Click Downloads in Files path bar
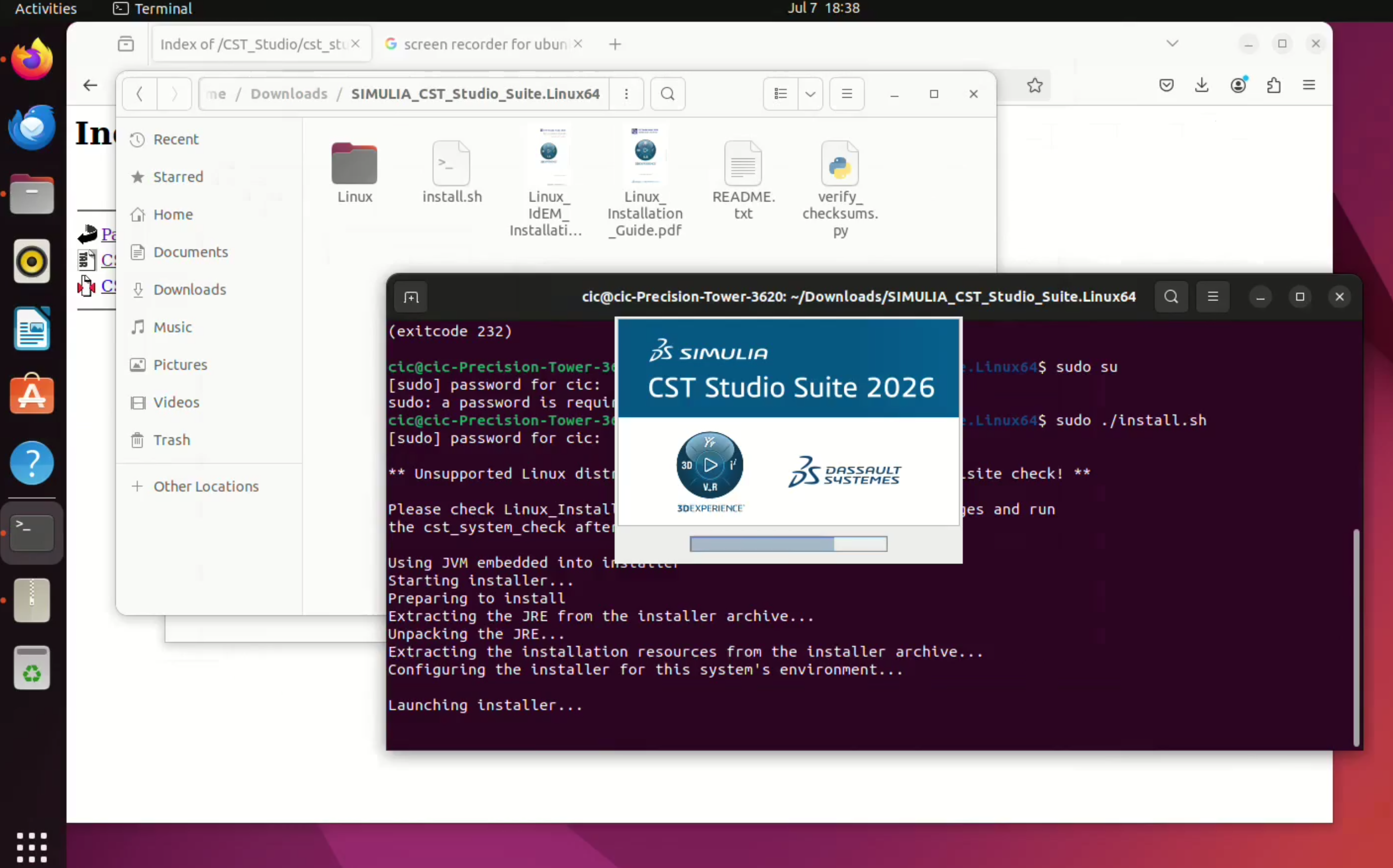Viewport: 1393px width, 868px height. click(x=289, y=94)
